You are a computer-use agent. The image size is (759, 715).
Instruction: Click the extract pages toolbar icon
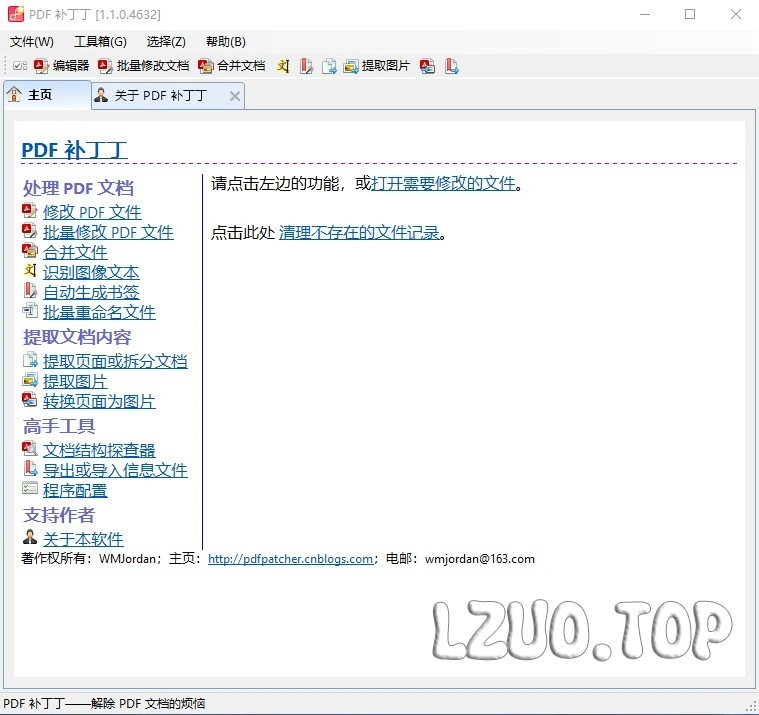coord(329,66)
